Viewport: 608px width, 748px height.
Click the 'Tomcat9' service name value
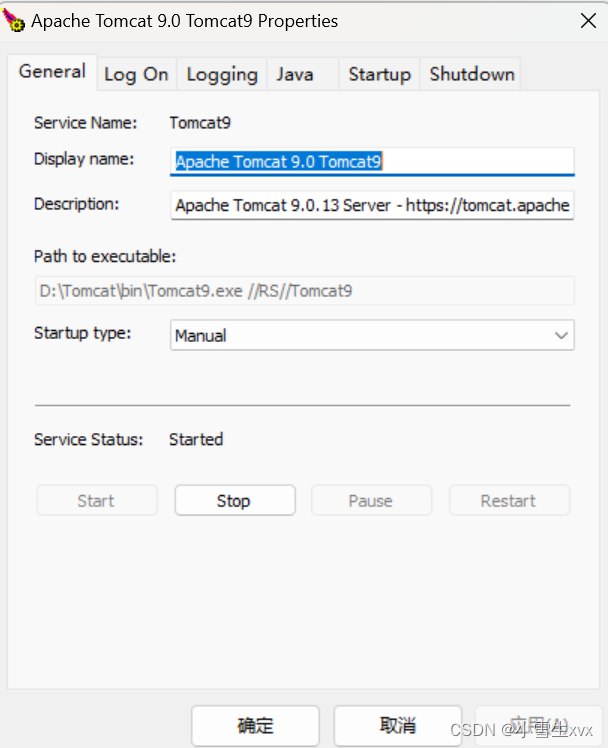[x=200, y=123]
